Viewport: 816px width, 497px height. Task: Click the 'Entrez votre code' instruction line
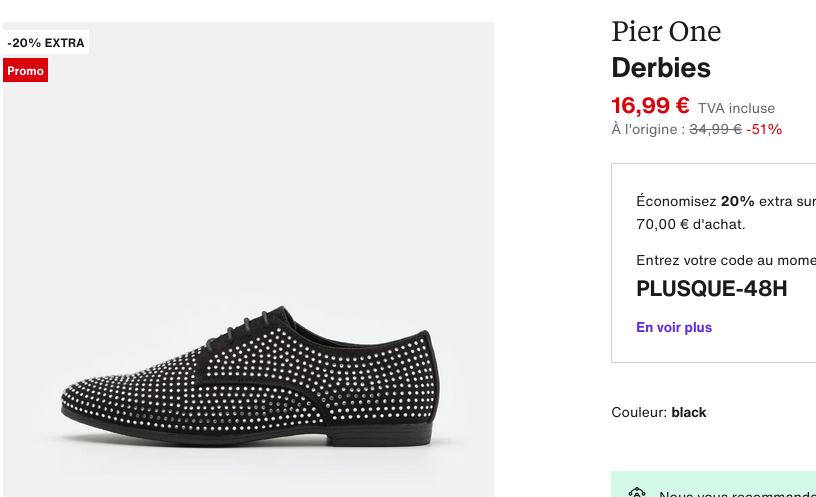tap(725, 260)
